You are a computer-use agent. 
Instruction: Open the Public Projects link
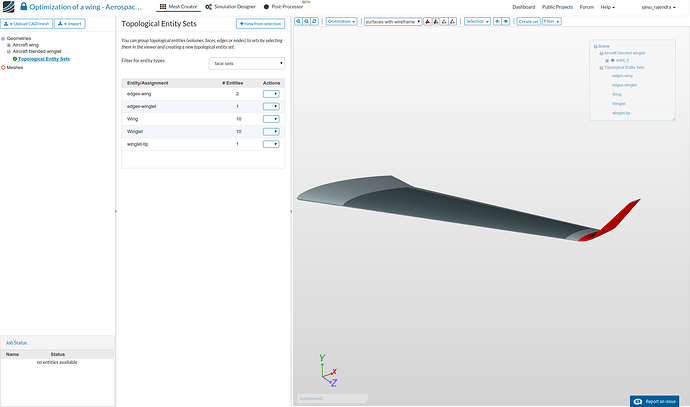pyautogui.click(x=557, y=7)
